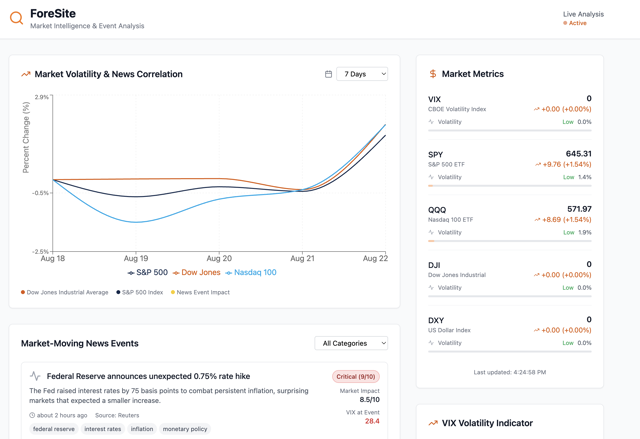640x439 pixels.
Task: Click the SPY change trend arrow icon
Action: pos(538,165)
